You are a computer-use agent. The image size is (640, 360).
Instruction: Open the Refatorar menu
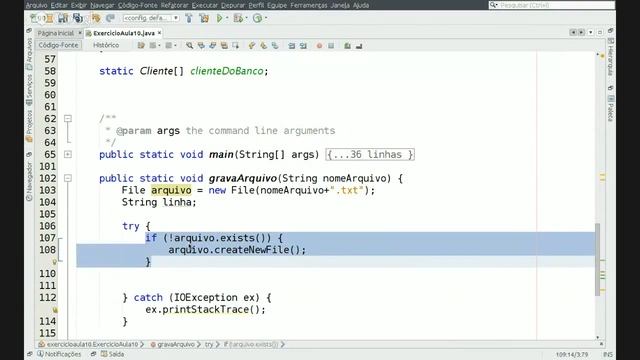(x=174, y=5)
